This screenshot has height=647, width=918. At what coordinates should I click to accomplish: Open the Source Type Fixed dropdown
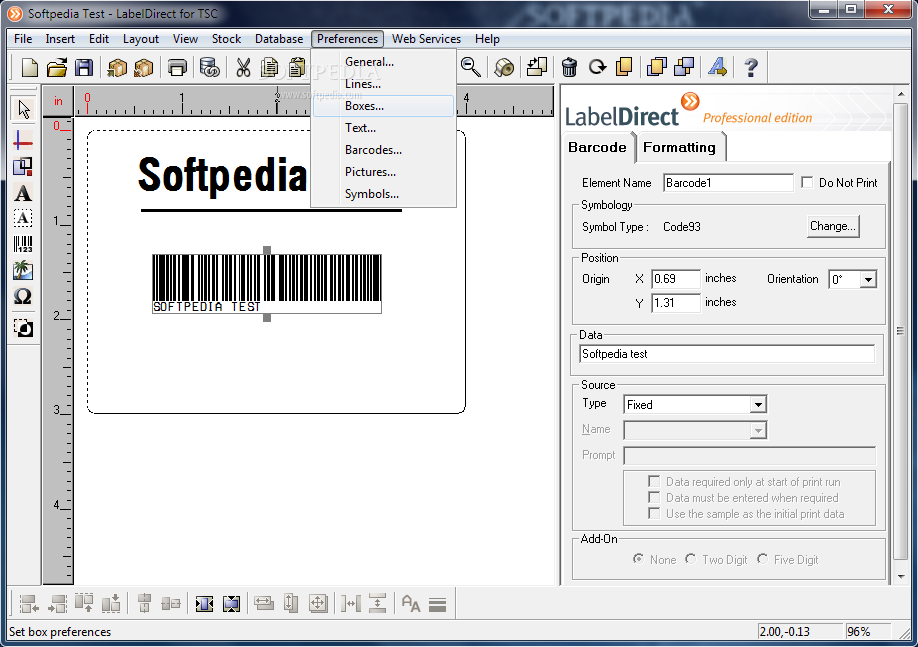758,405
